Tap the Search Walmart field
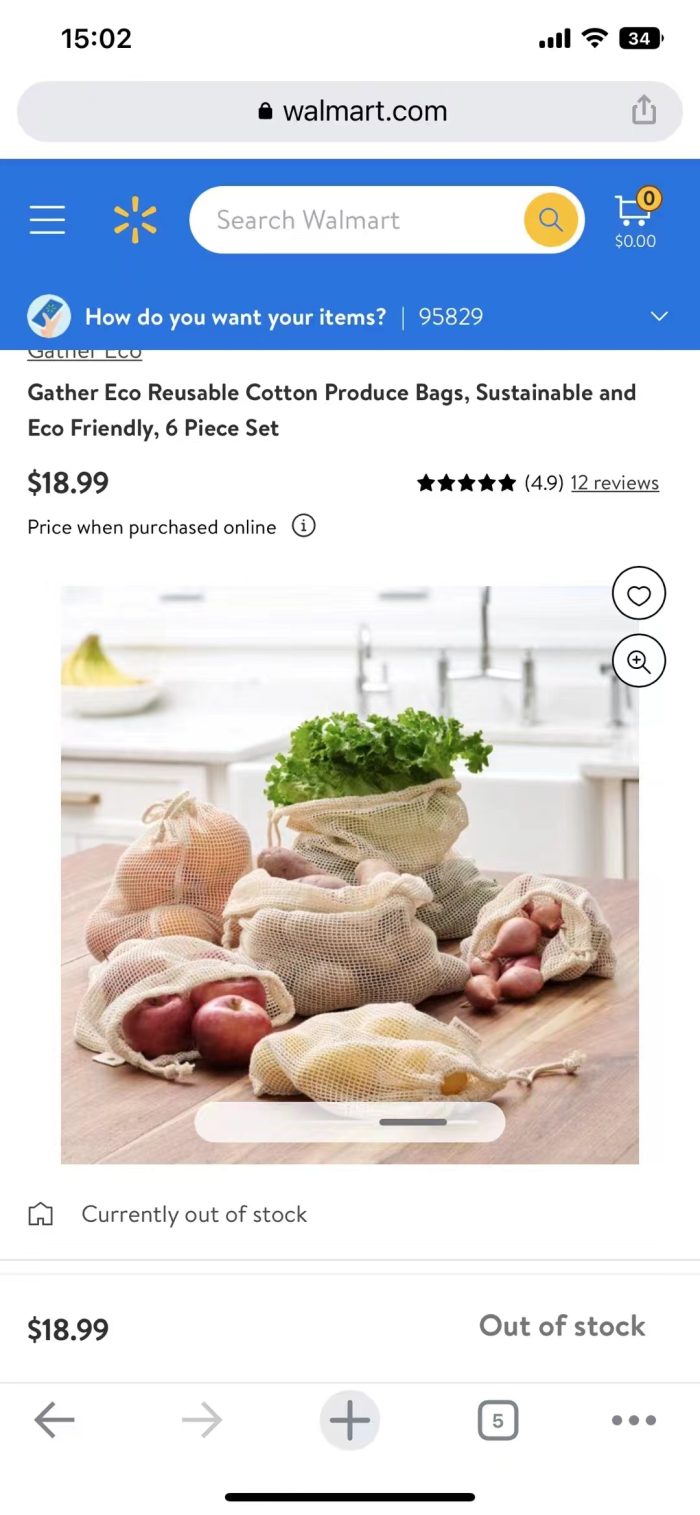Viewport: 700px width, 1515px height. (x=355, y=220)
